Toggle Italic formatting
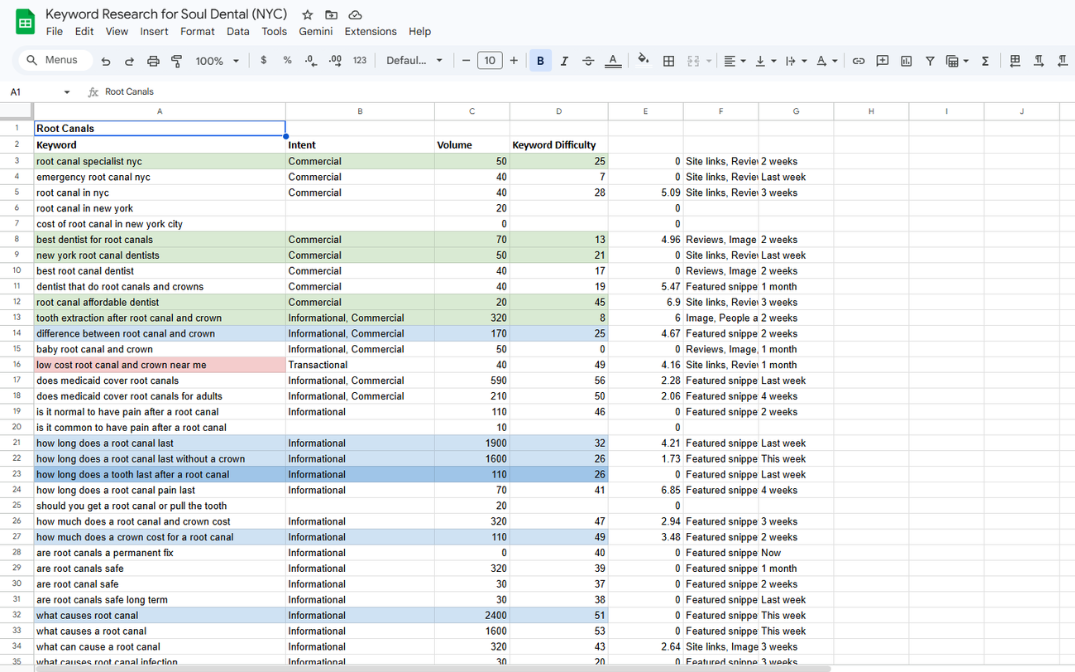1075x672 pixels. 564,61
